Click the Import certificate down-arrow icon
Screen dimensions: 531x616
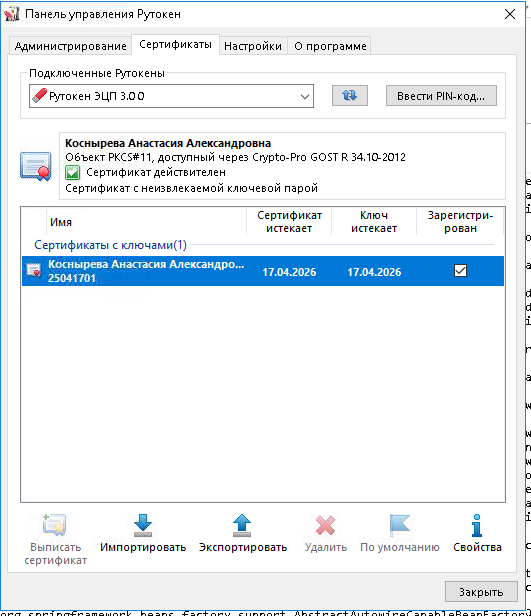coord(143,525)
